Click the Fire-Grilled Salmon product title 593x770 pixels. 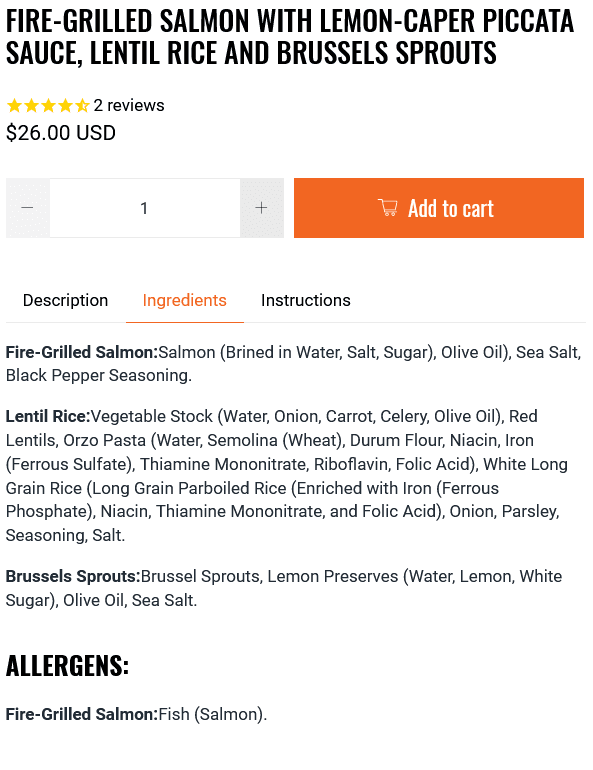[290, 36]
